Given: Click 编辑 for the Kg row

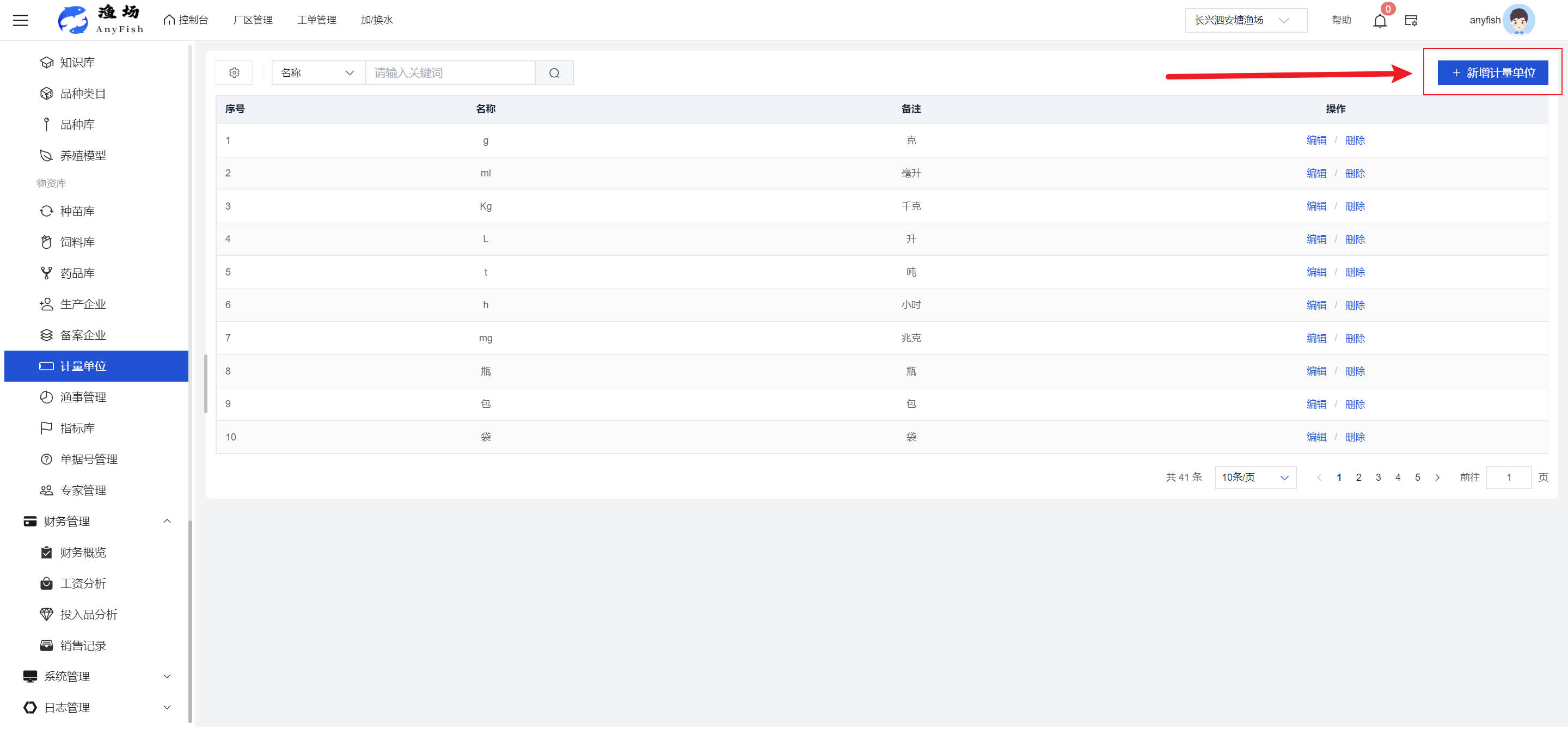Looking at the screenshot, I should [x=1316, y=206].
